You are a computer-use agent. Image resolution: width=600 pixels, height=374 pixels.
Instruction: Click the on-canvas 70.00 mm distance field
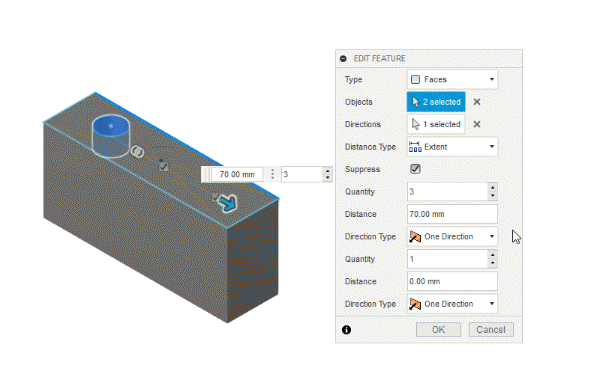coord(237,175)
